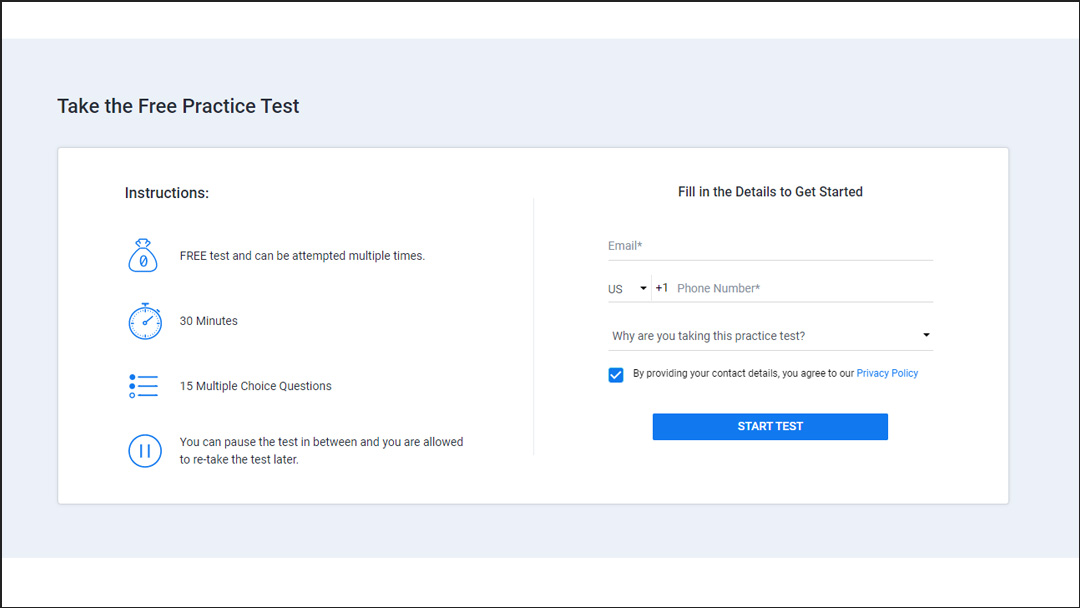Select the 'Take the Free Practice Test' heading
The width and height of the screenshot is (1080, 608).
pos(178,106)
